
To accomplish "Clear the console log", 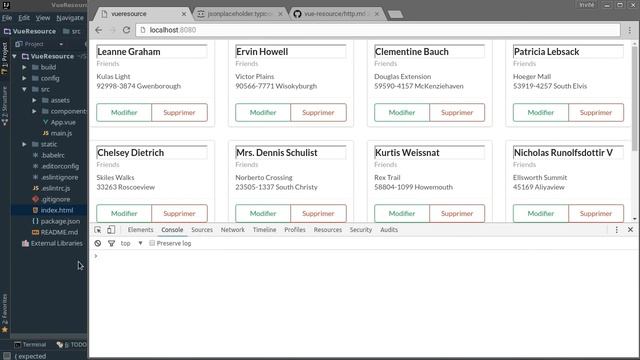I will point(98,243).
